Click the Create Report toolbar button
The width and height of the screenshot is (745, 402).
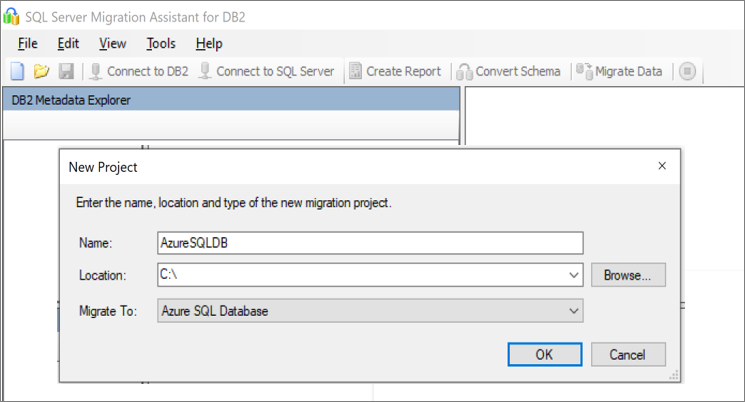(394, 71)
